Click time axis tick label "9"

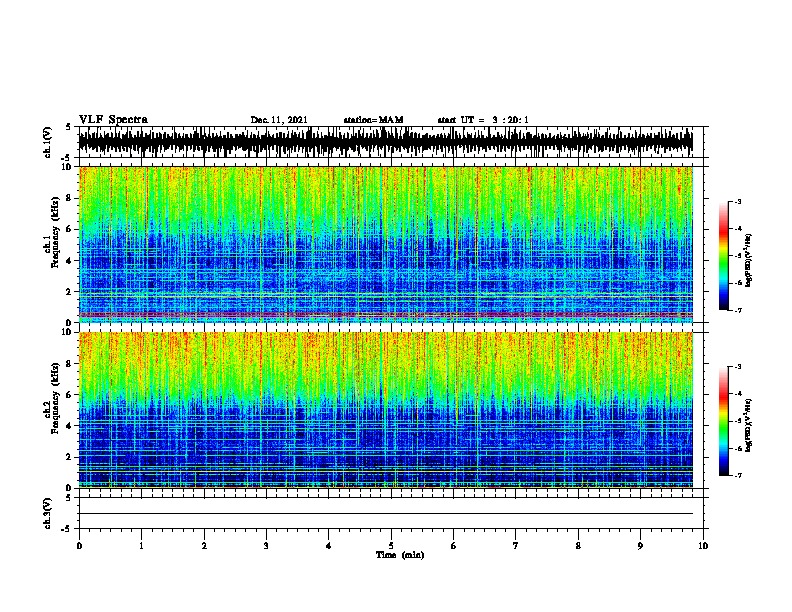[x=640, y=546]
